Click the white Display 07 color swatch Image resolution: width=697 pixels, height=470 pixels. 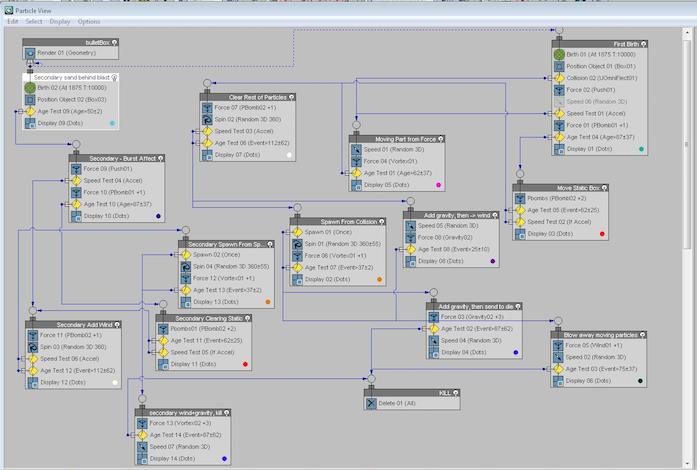tap(289, 155)
